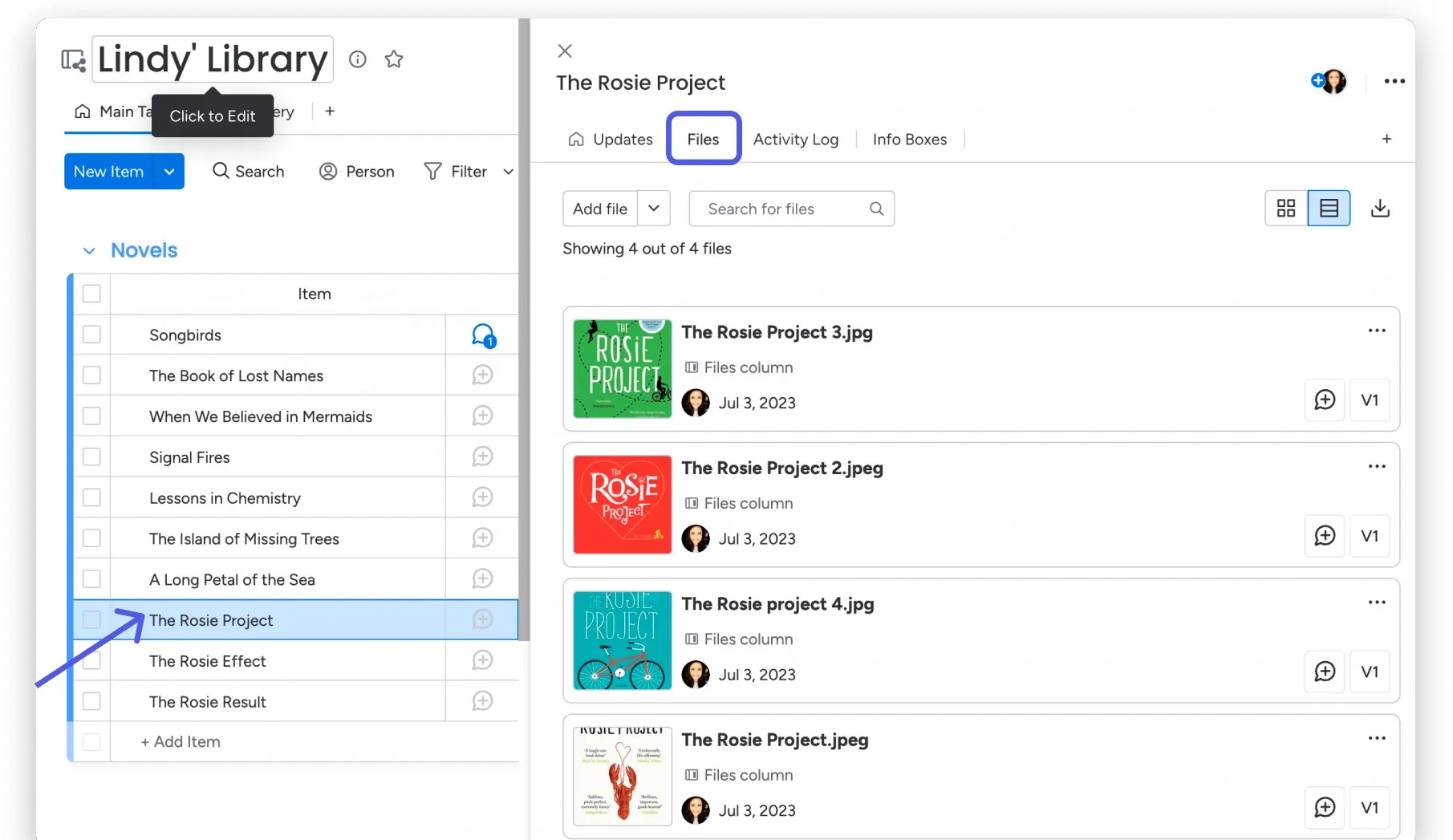
Task: Open the Updates tab
Action: 611,140
